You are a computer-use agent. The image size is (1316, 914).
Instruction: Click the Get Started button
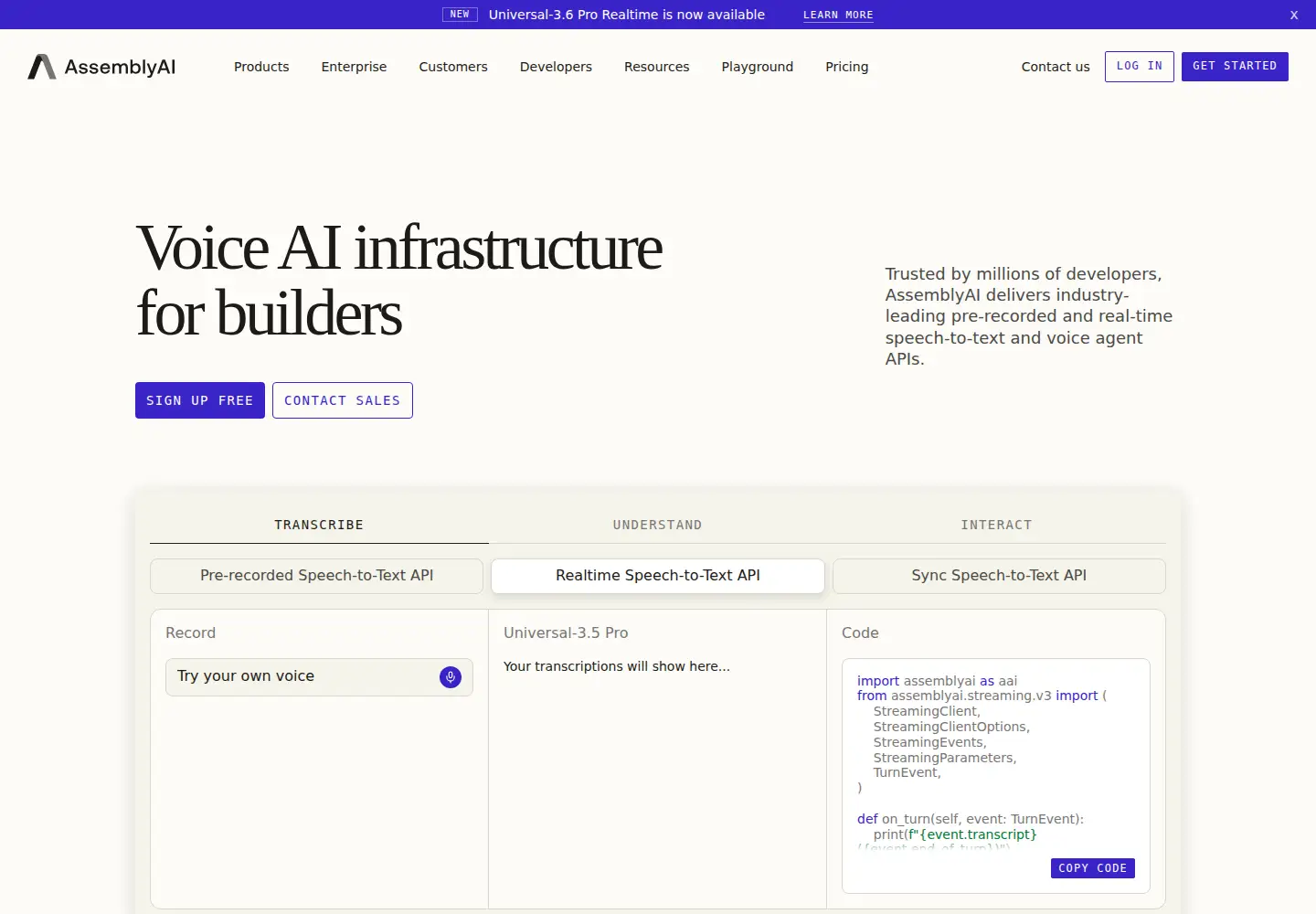1235,67
